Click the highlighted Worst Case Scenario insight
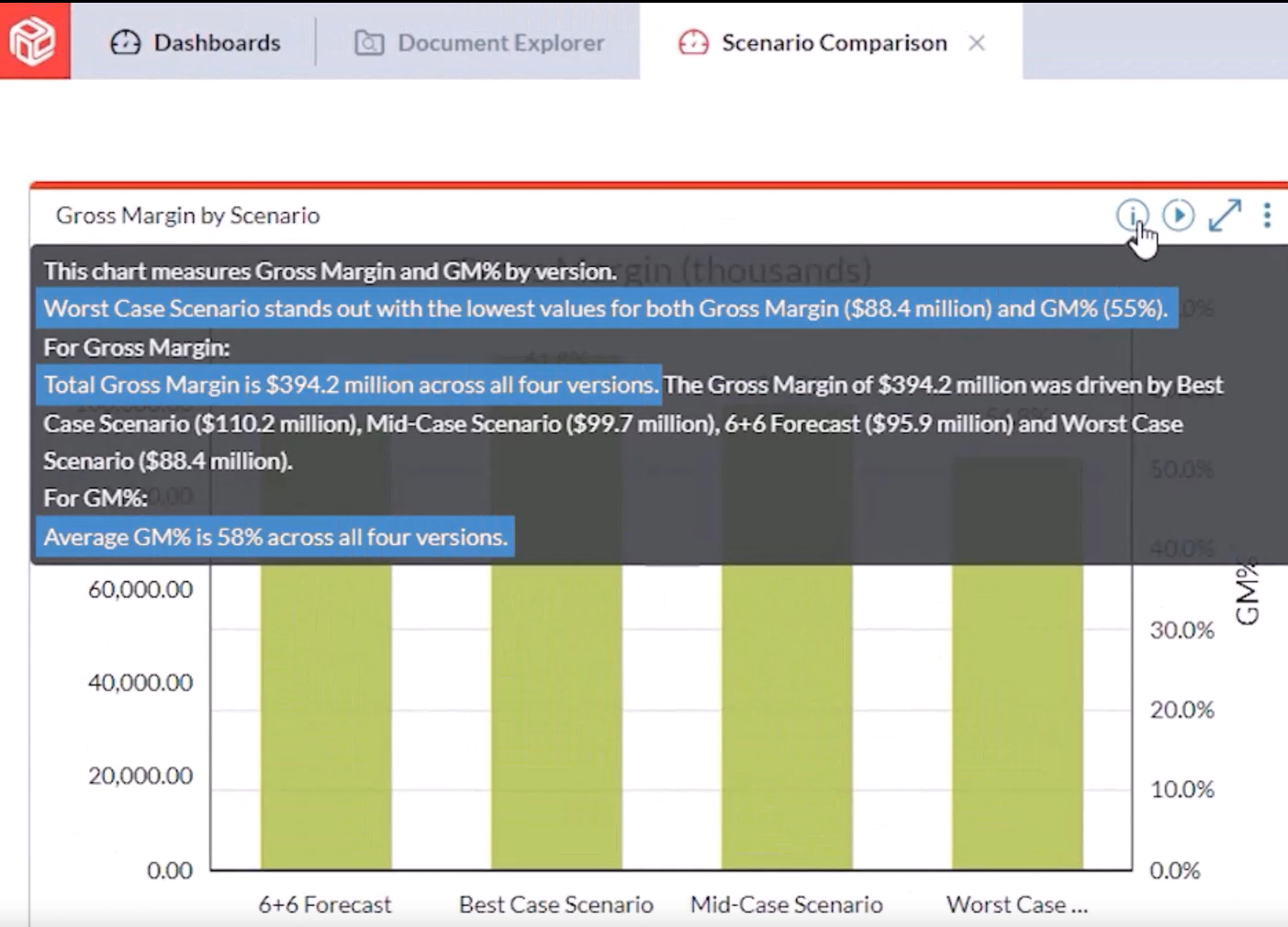Image resolution: width=1288 pixels, height=927 pixels. coord(604,308)
